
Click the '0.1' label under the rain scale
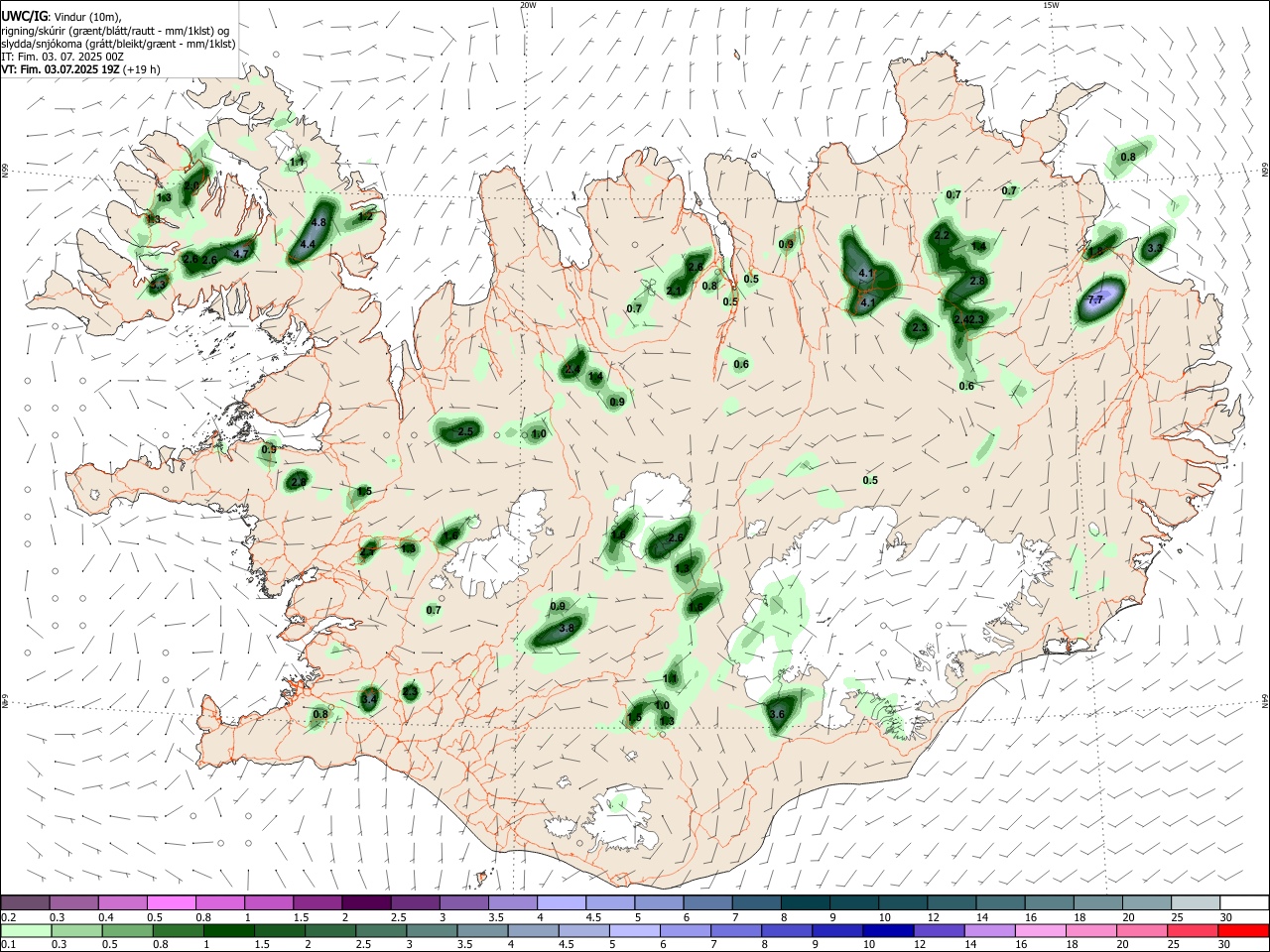[9, 945]
